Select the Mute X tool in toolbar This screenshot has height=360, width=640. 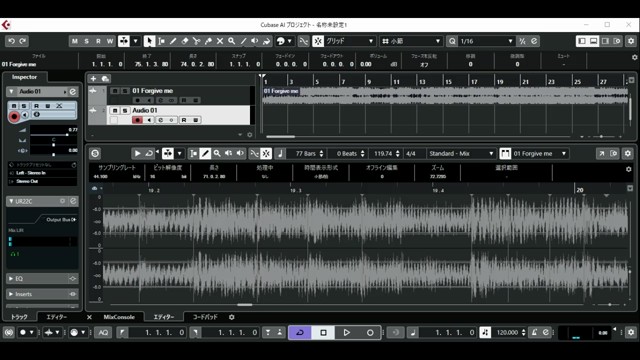coord(220,41)
